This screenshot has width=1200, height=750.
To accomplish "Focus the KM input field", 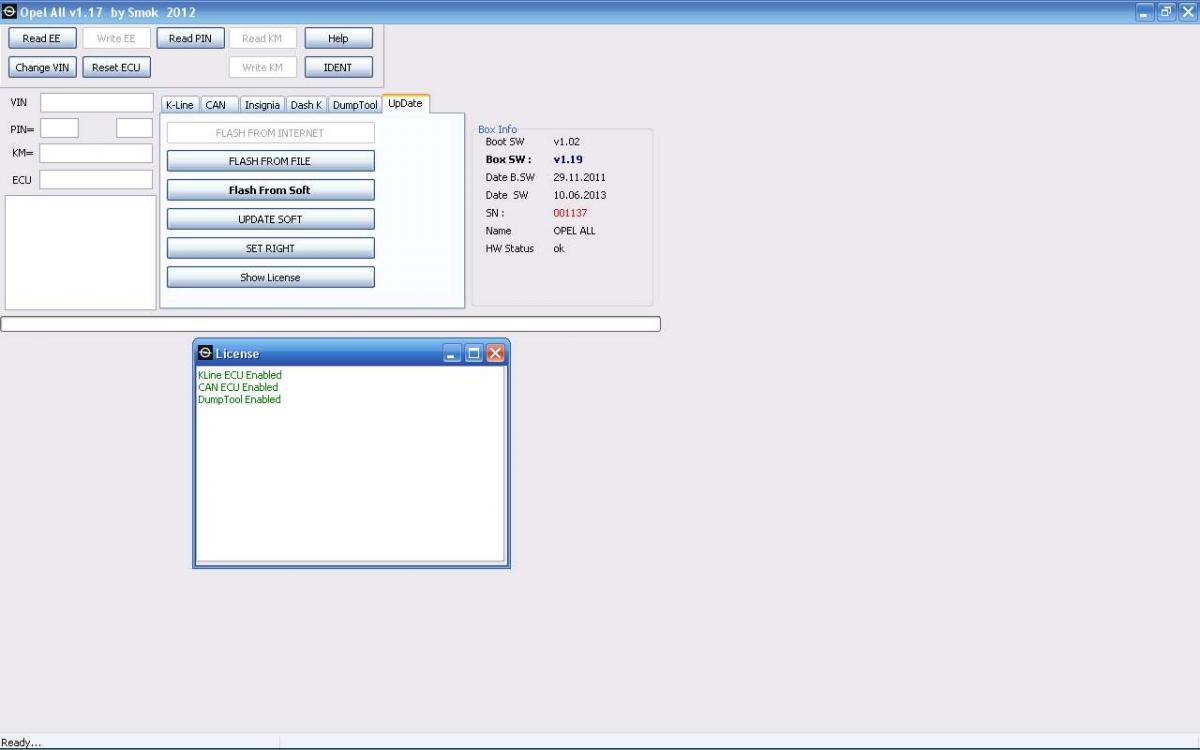I will click(x=96, y=153).
